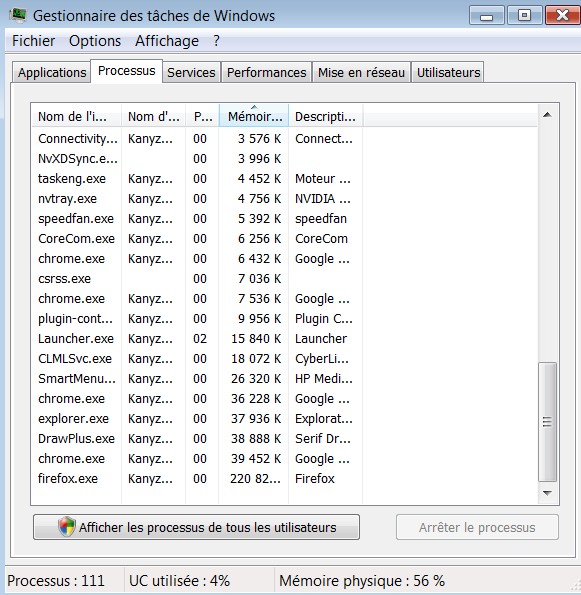Sort by the Nom d'... user column header

[153, 116]
